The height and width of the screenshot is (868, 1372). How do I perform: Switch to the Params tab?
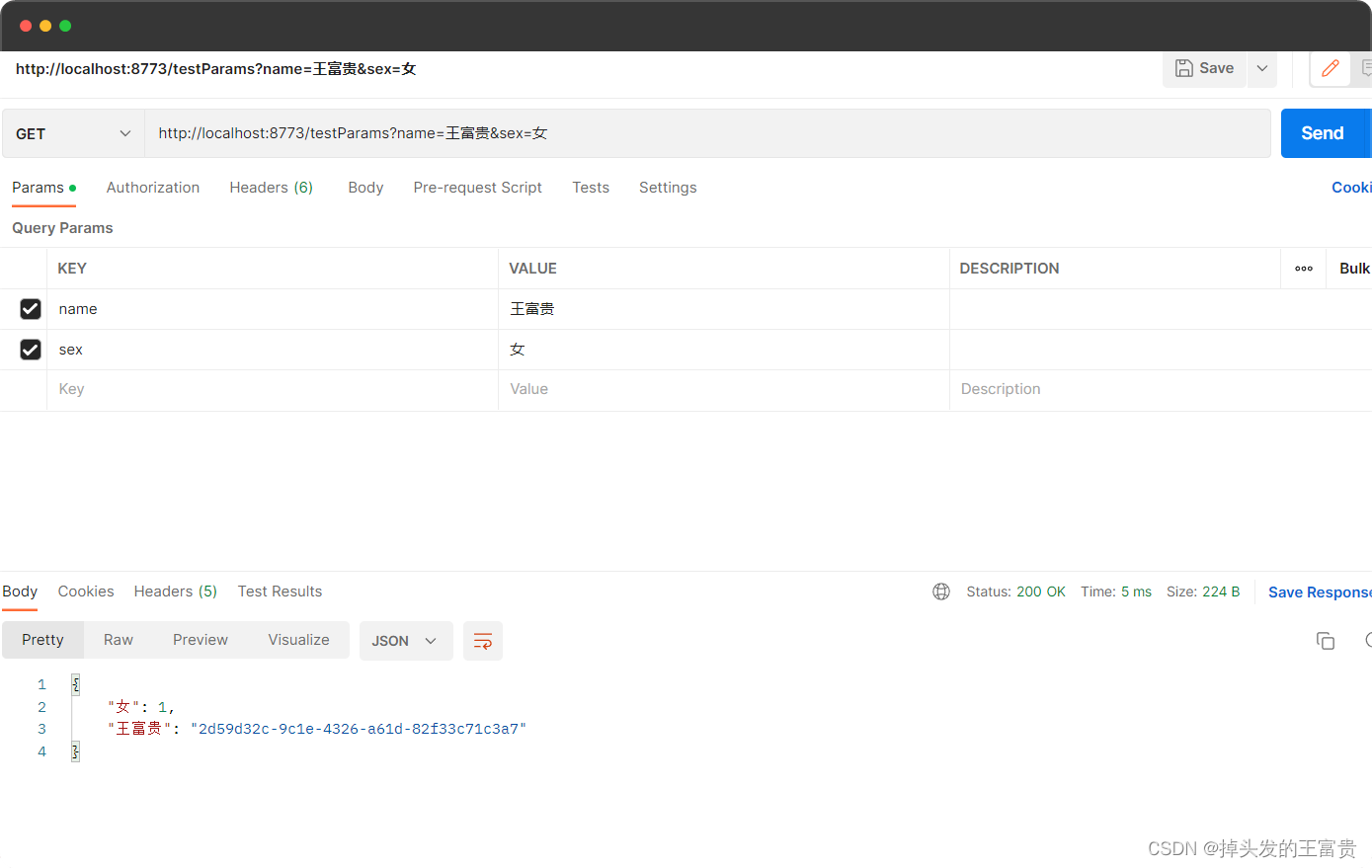[43, 188]
